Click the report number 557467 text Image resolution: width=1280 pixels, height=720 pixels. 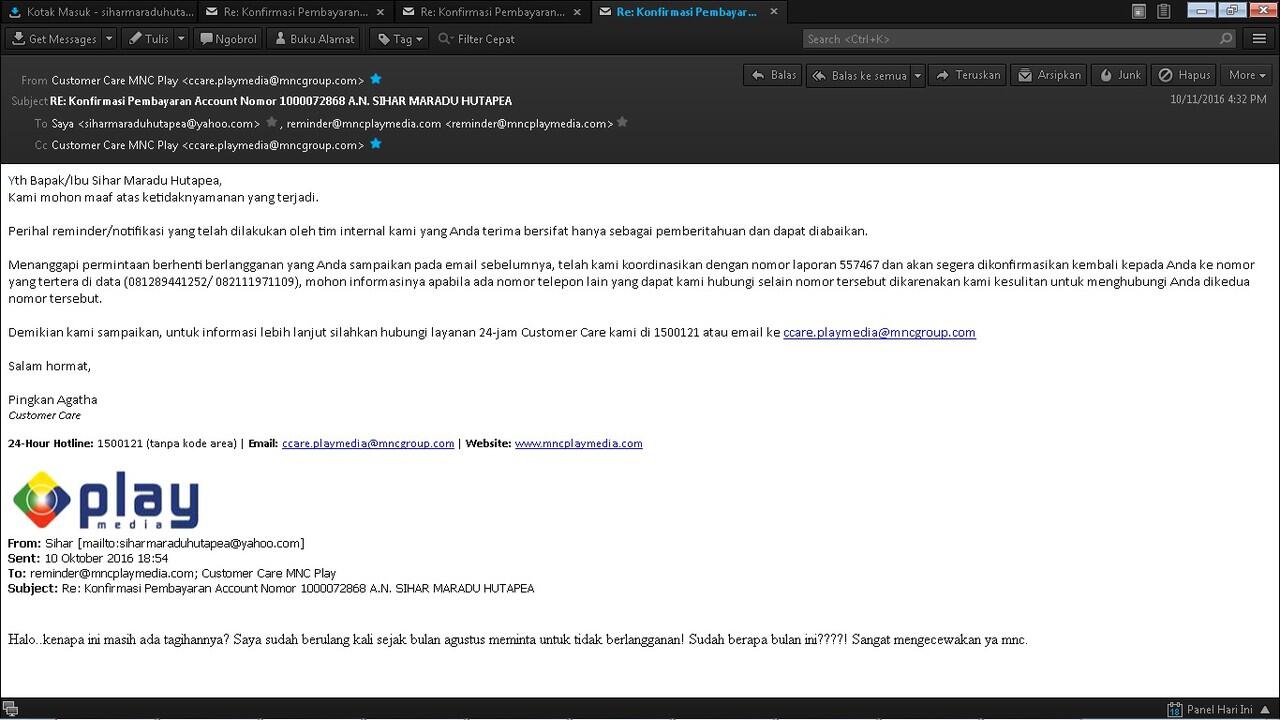pos(859,265)
